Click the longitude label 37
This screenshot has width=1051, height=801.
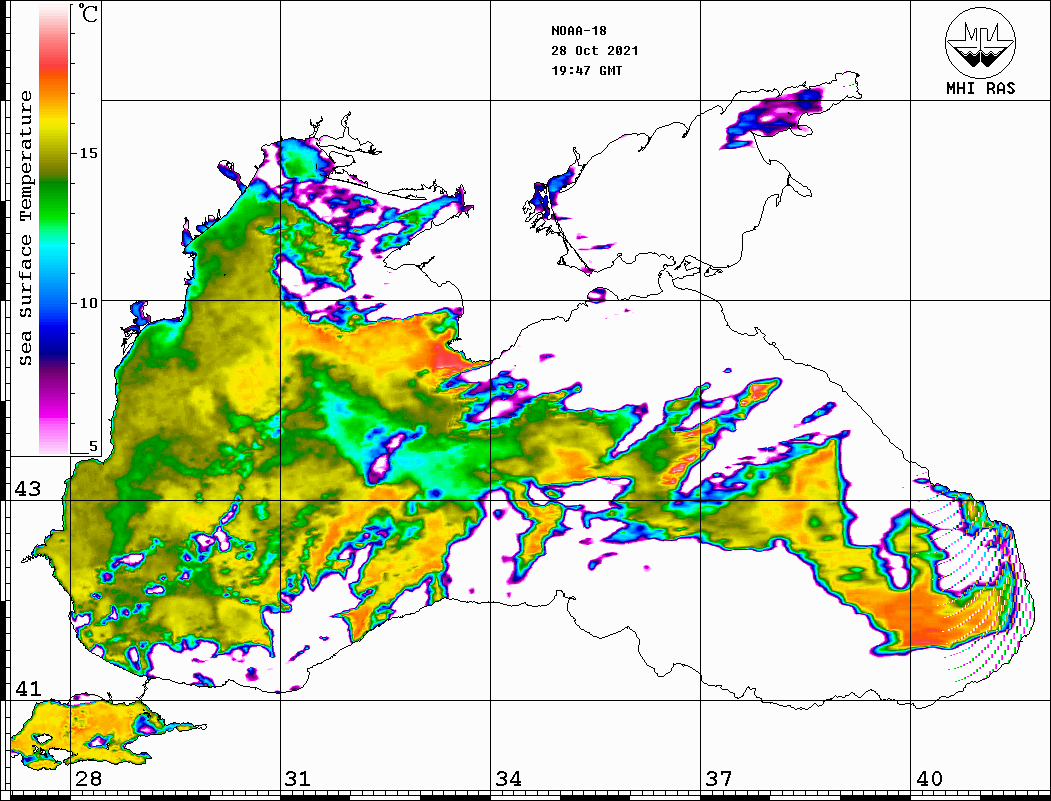pyautogui.click(x=719, y=778)
